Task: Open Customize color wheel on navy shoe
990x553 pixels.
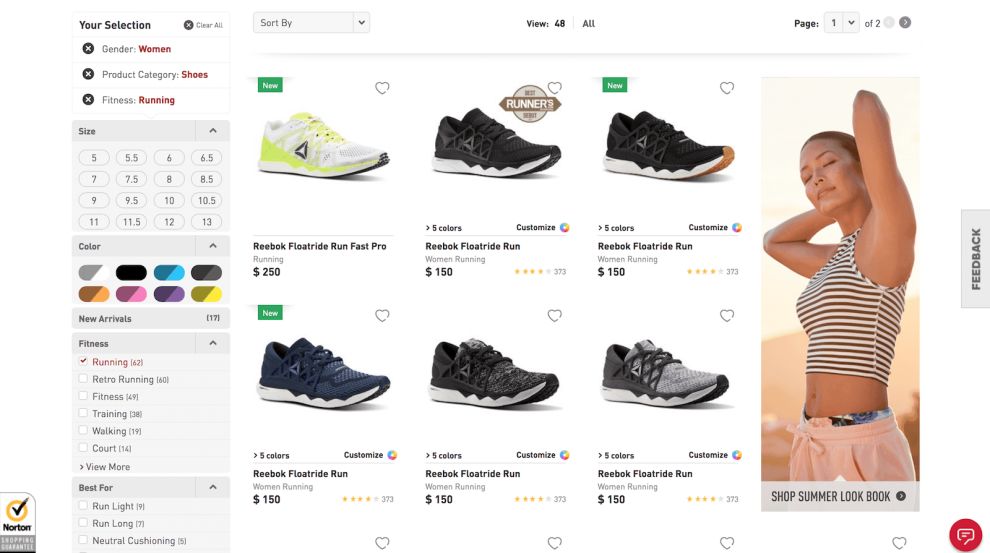Action: 392,455
